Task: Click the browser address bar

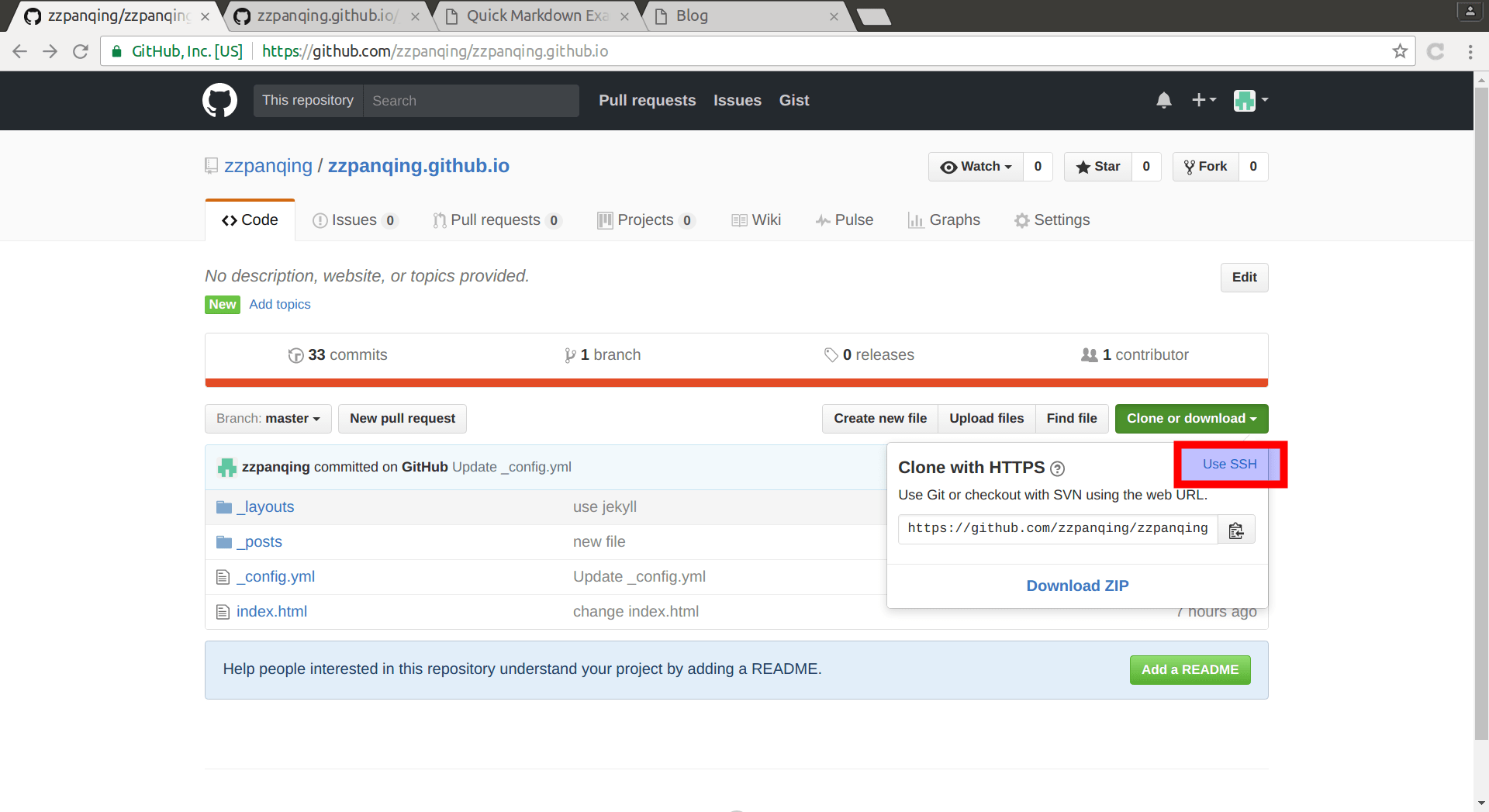Action: (756, 51)
